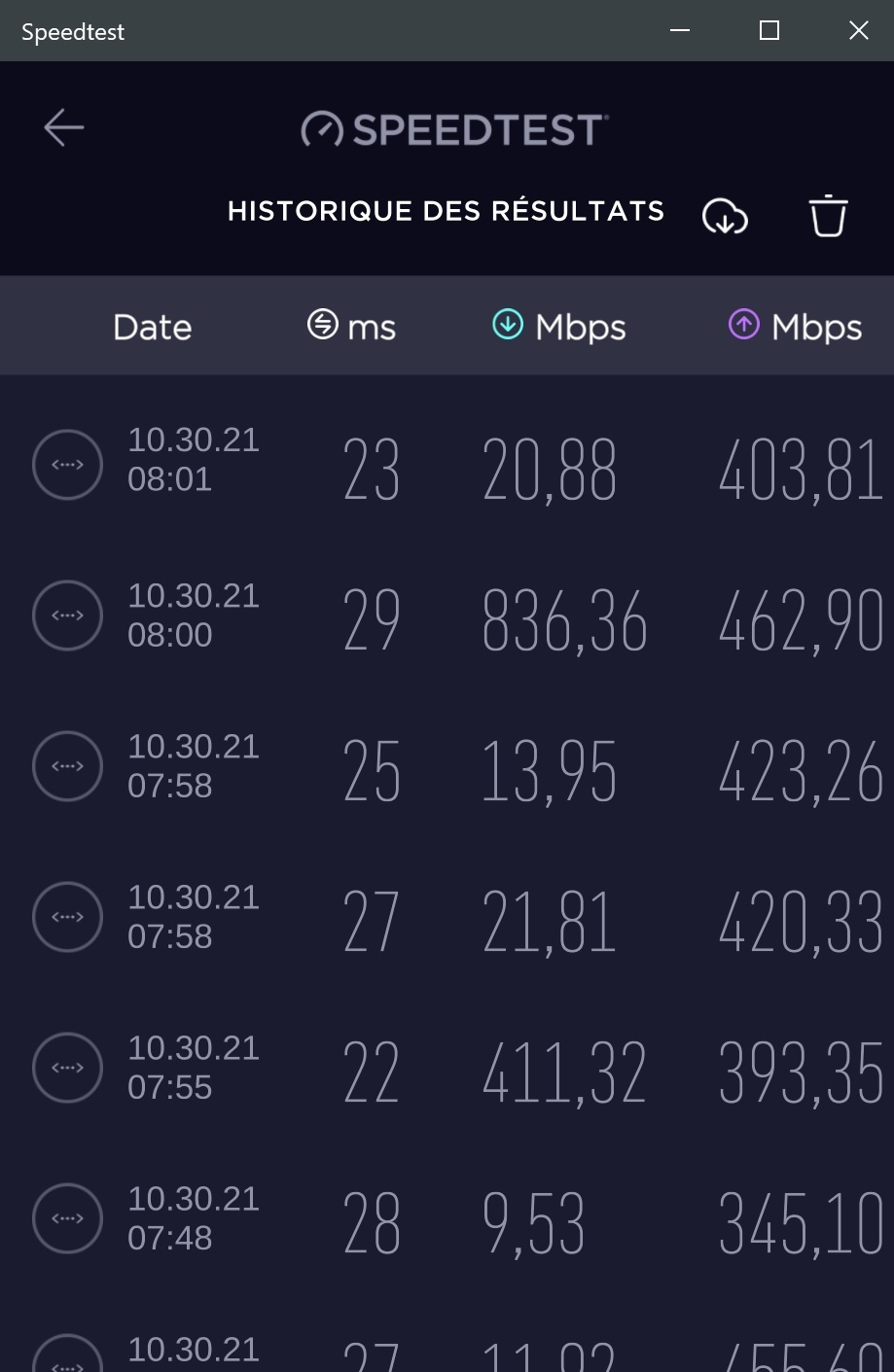Image resolution: width=894 pixels, height=1372 pixels.
Task: Open the connection icon for 08:00 result
Action: [x=67, y=616]
